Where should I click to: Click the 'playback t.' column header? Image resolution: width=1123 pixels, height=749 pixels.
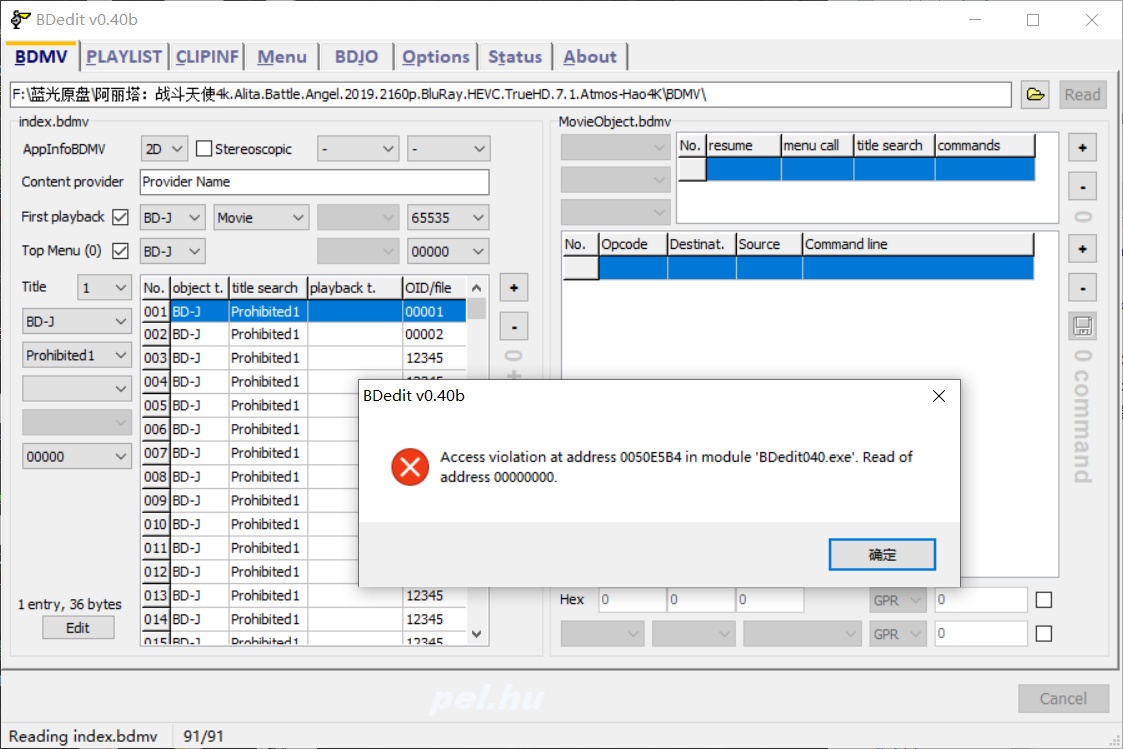tap(355, 288)
